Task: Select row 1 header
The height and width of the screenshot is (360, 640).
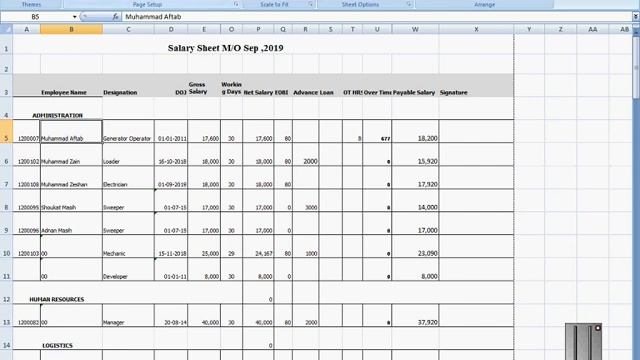Action: (6, 44)
